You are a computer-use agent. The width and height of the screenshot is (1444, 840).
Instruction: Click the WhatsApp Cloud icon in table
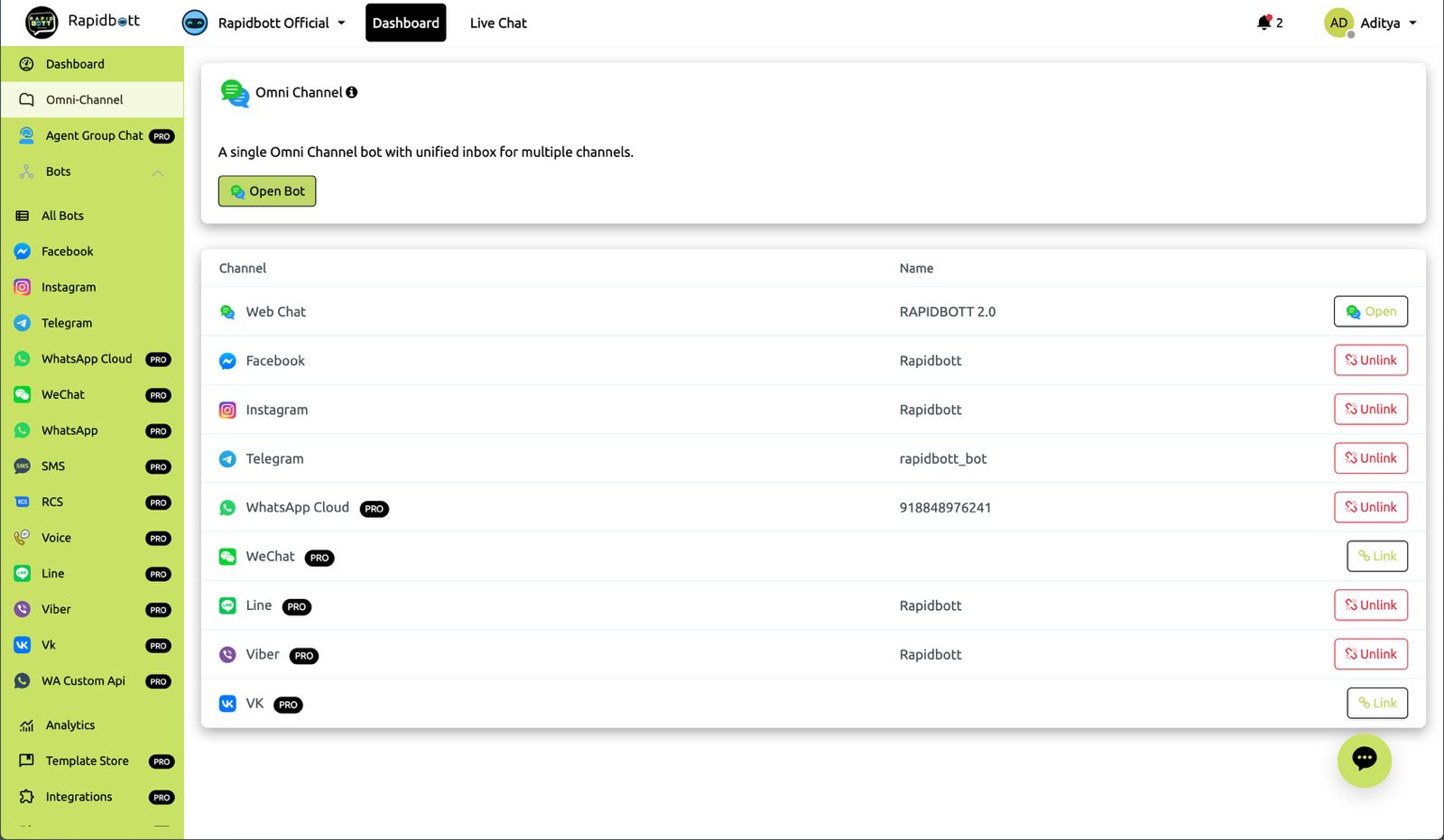click(227, 508)
